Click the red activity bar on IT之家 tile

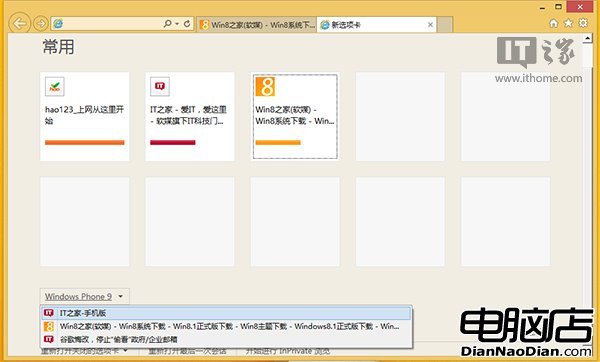[x=173, y=142]
